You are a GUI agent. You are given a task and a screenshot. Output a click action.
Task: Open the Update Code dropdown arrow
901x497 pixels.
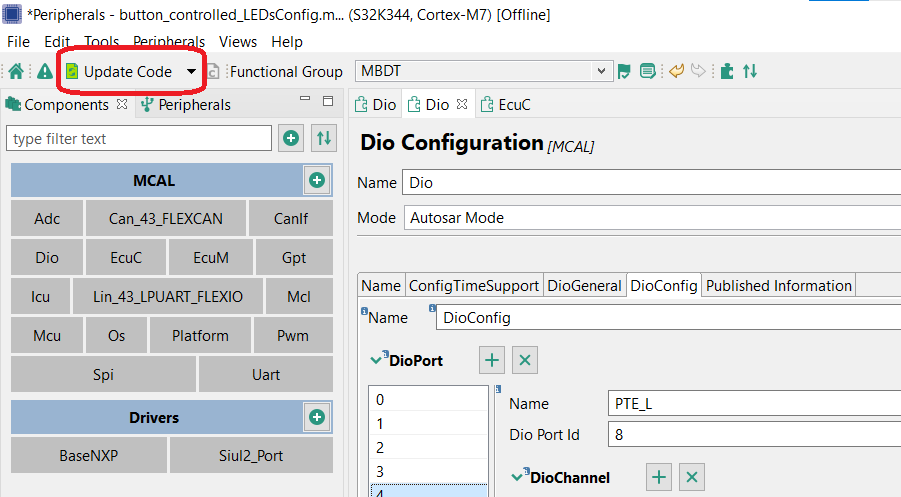(x=191, y=72)
